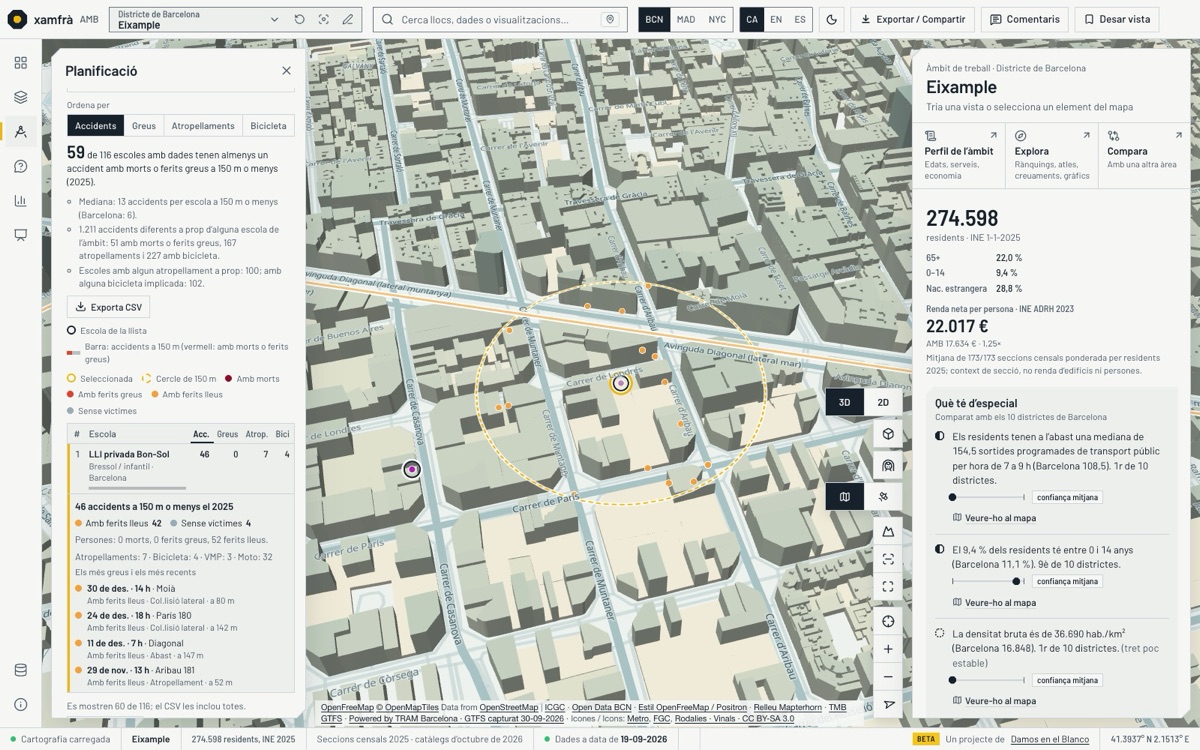Viewport: 1200px width, 750px height.
Task: Zoom out with the minus button
Action: pyautogui.click(x=888, y=677)
